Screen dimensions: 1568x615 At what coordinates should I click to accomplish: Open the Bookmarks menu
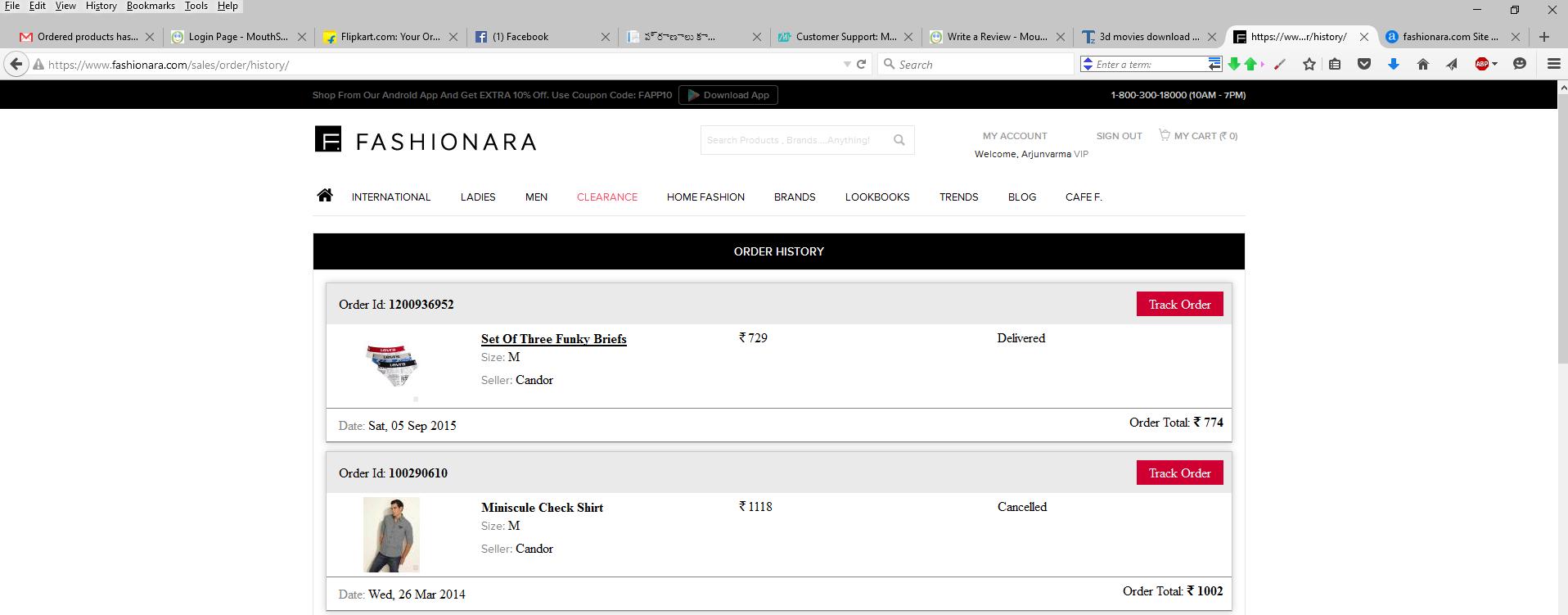pyautogui.click(x=151, y=6)
